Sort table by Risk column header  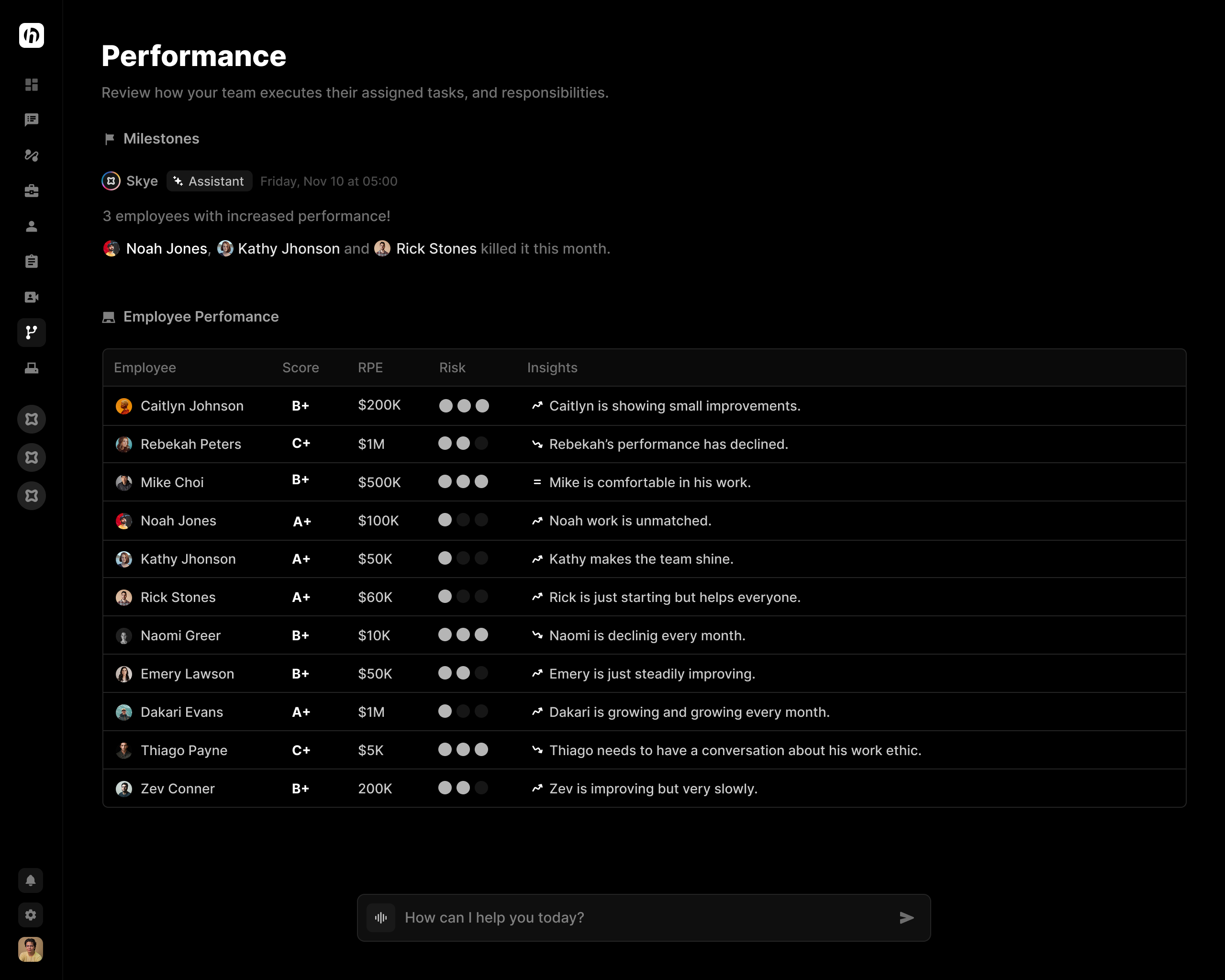click(452, 367)
